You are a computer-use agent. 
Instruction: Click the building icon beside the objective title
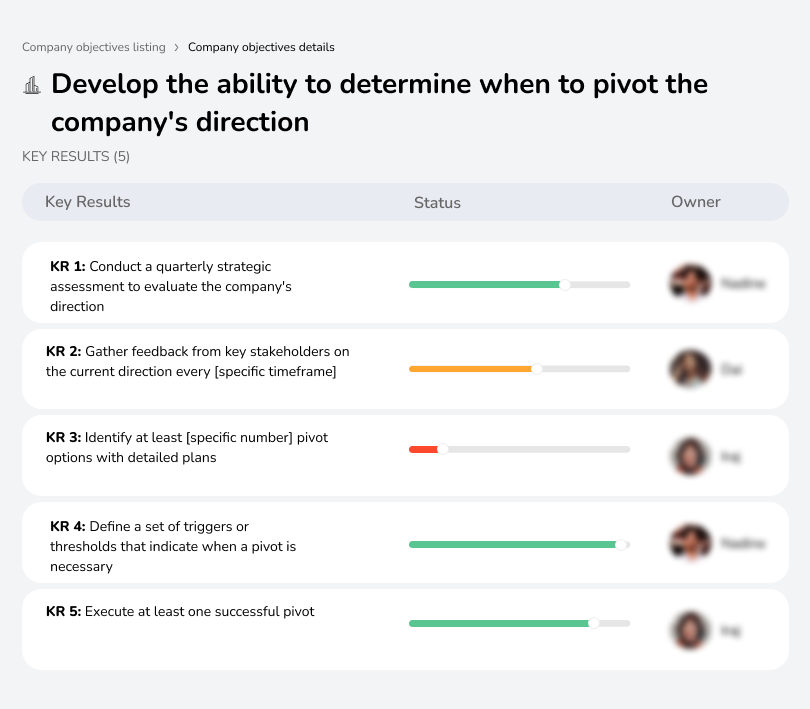point(31,85)
